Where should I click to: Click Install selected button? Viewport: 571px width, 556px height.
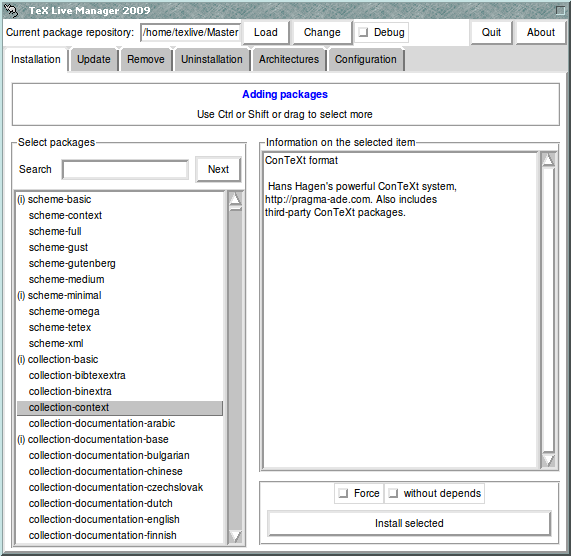[x=409, y=523]
